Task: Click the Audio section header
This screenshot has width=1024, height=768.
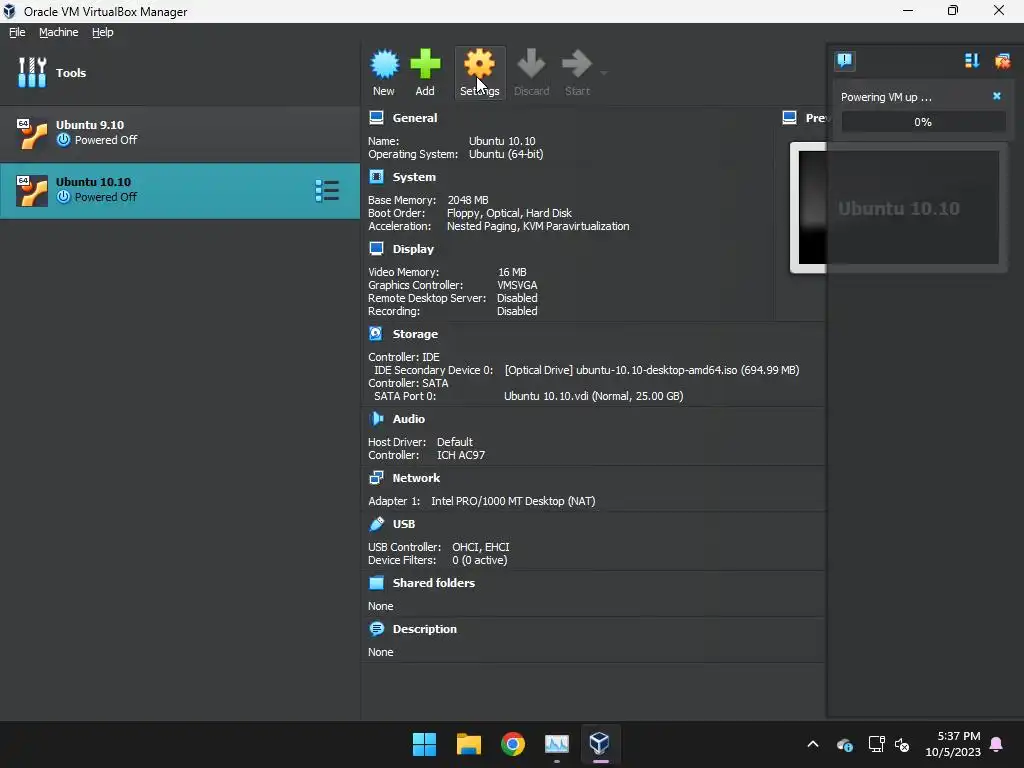Action: tap(408, 419)
